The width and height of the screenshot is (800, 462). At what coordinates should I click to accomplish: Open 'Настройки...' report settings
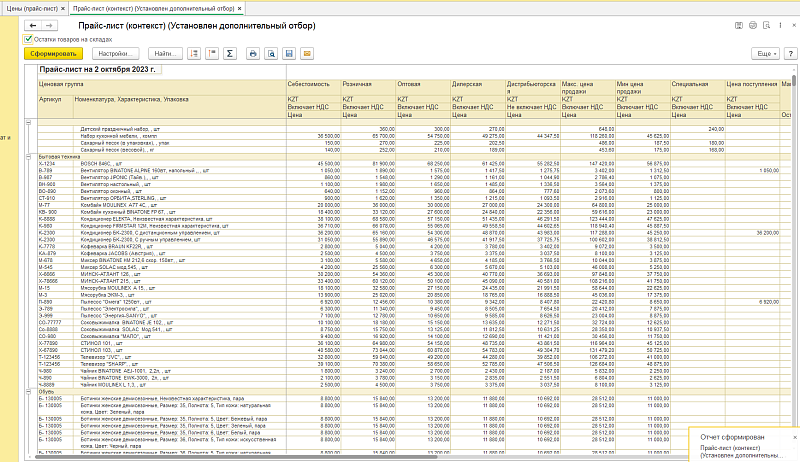point(115,52)
